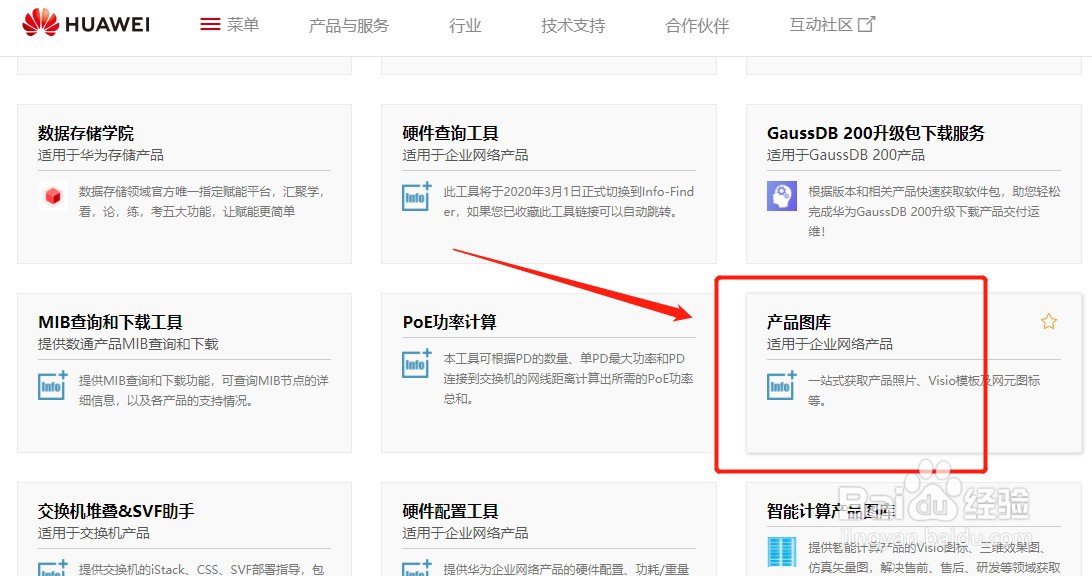
Task: Open the 技术支持 menu
Action: (573, 26)
